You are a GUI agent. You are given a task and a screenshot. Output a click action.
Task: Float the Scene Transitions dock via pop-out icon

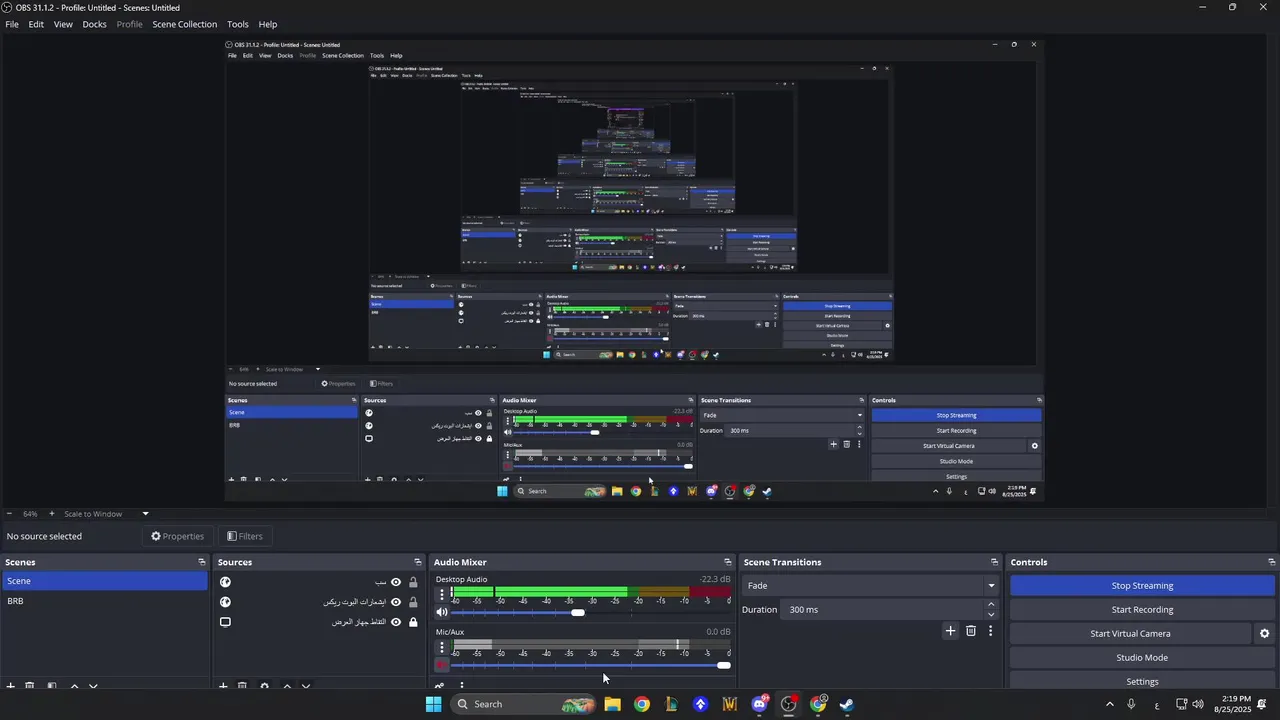pos(994,562)
